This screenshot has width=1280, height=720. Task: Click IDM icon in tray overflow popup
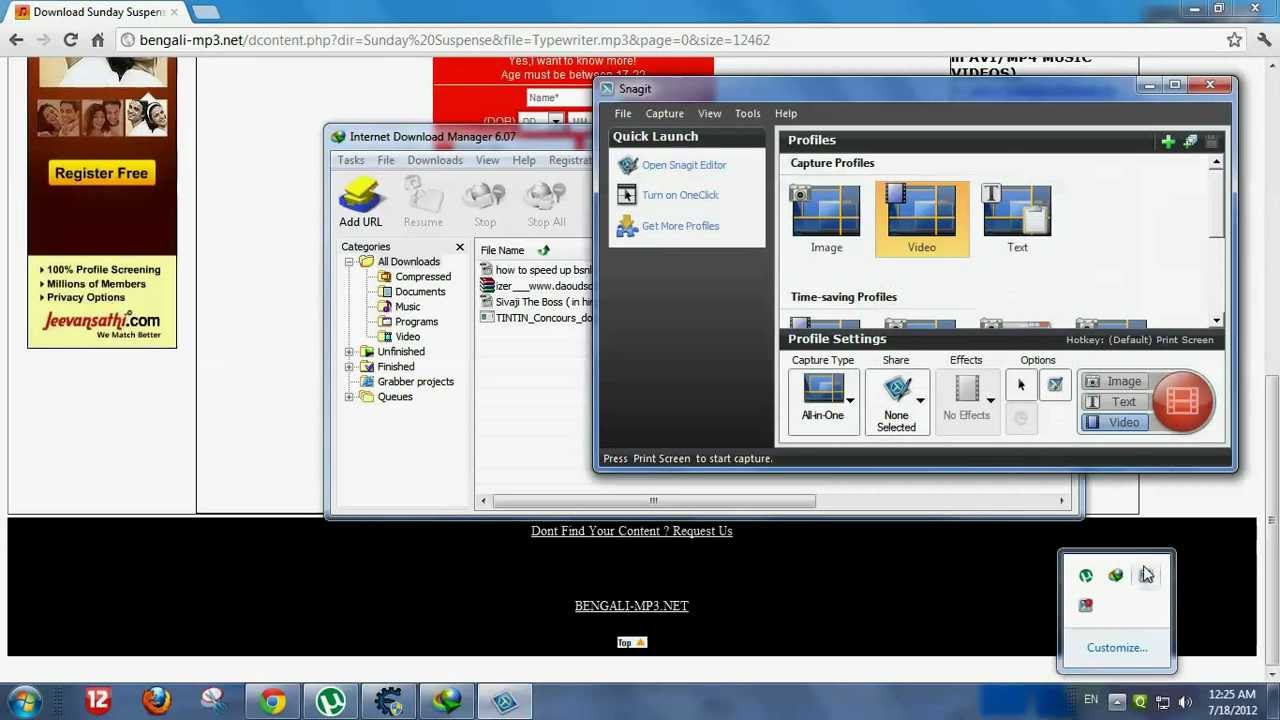[1116, 576]
